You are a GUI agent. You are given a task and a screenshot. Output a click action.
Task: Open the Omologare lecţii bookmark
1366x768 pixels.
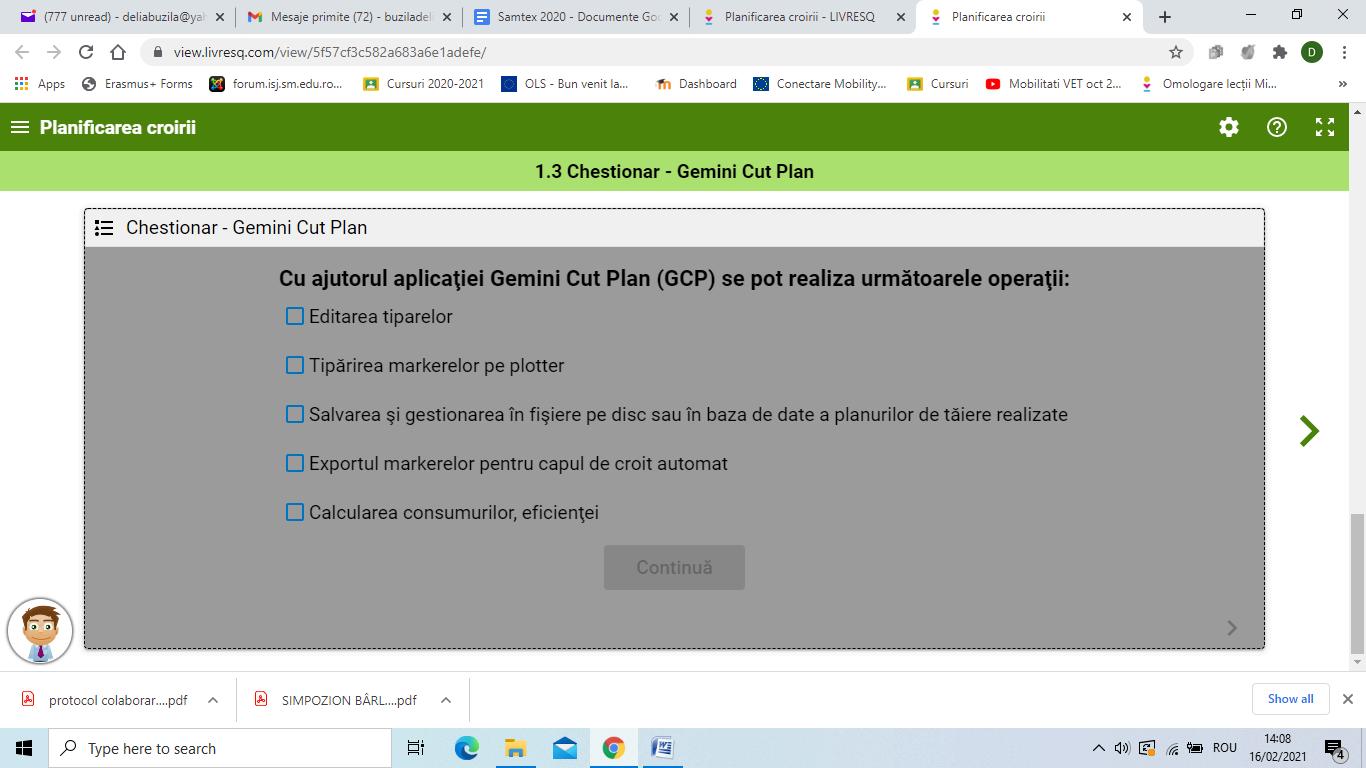[x=1208, y=84]
